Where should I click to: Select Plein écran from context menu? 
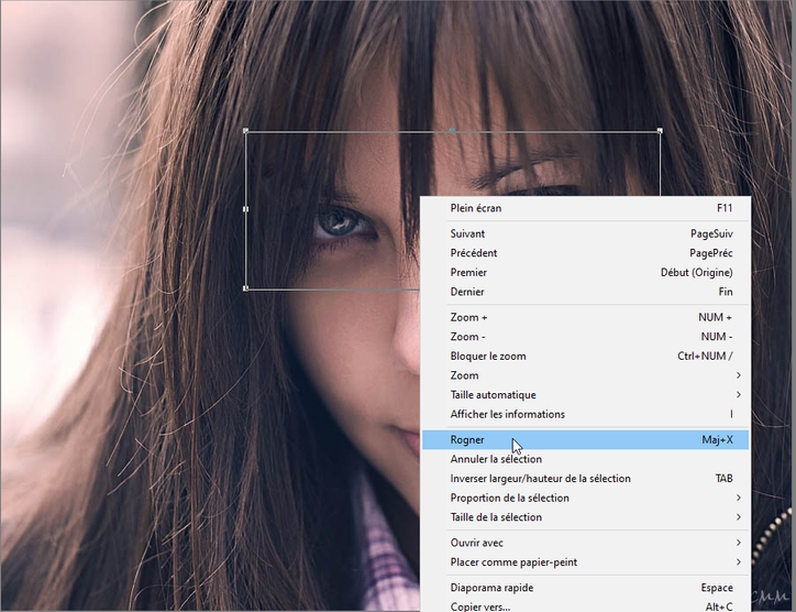click(x=476, y=208)
